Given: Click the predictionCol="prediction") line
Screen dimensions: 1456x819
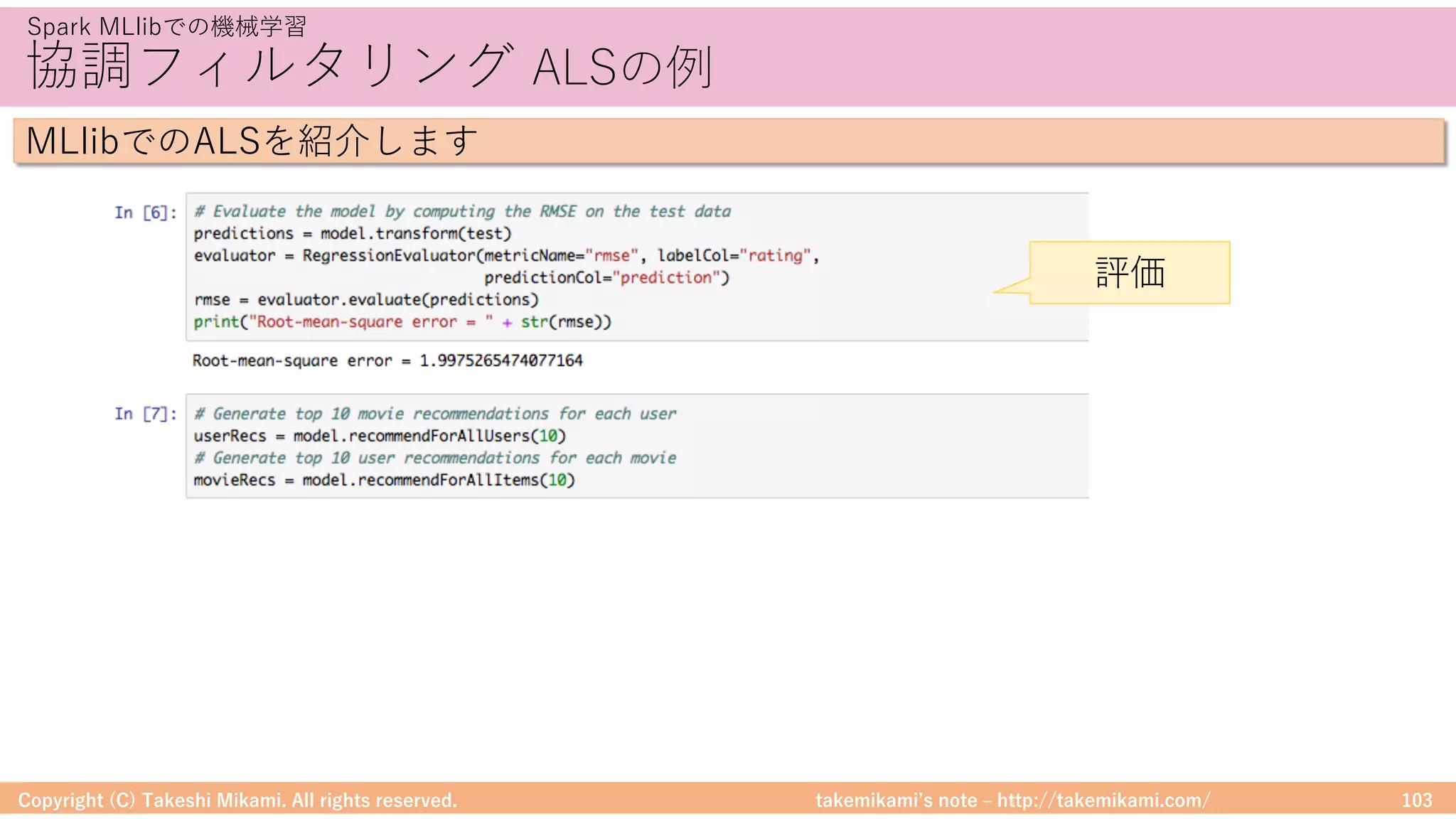Looking at the screenshot, I should pos(607,277).
